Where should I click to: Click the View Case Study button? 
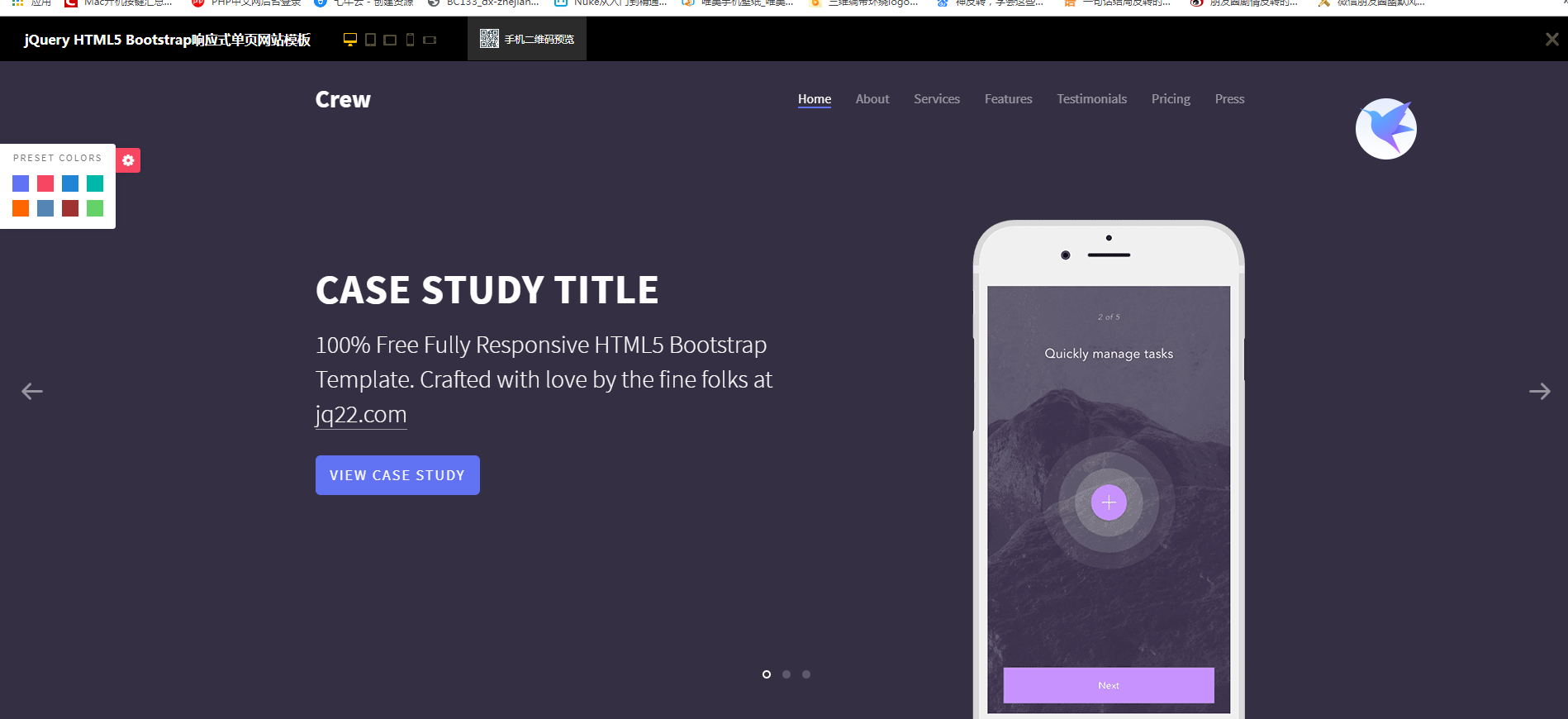tap(397, 475)
